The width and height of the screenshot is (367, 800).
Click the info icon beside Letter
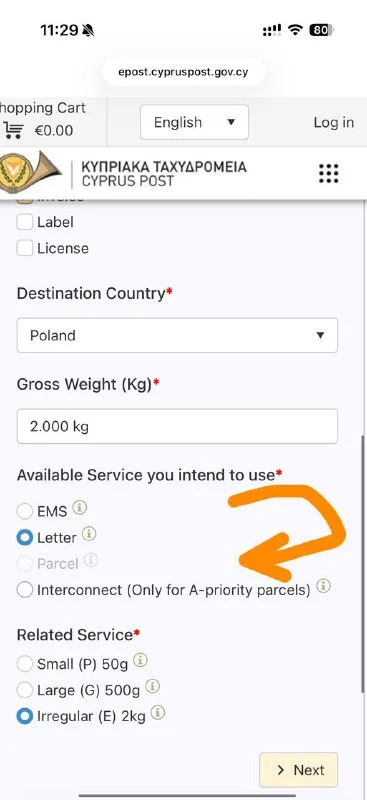click(89, 534)
